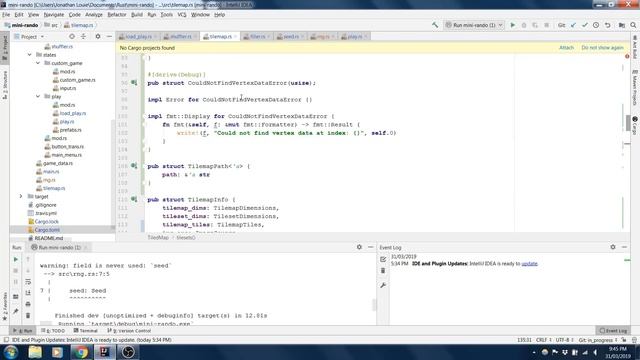Open Search Everywhere magnifier

click(633, 25)
